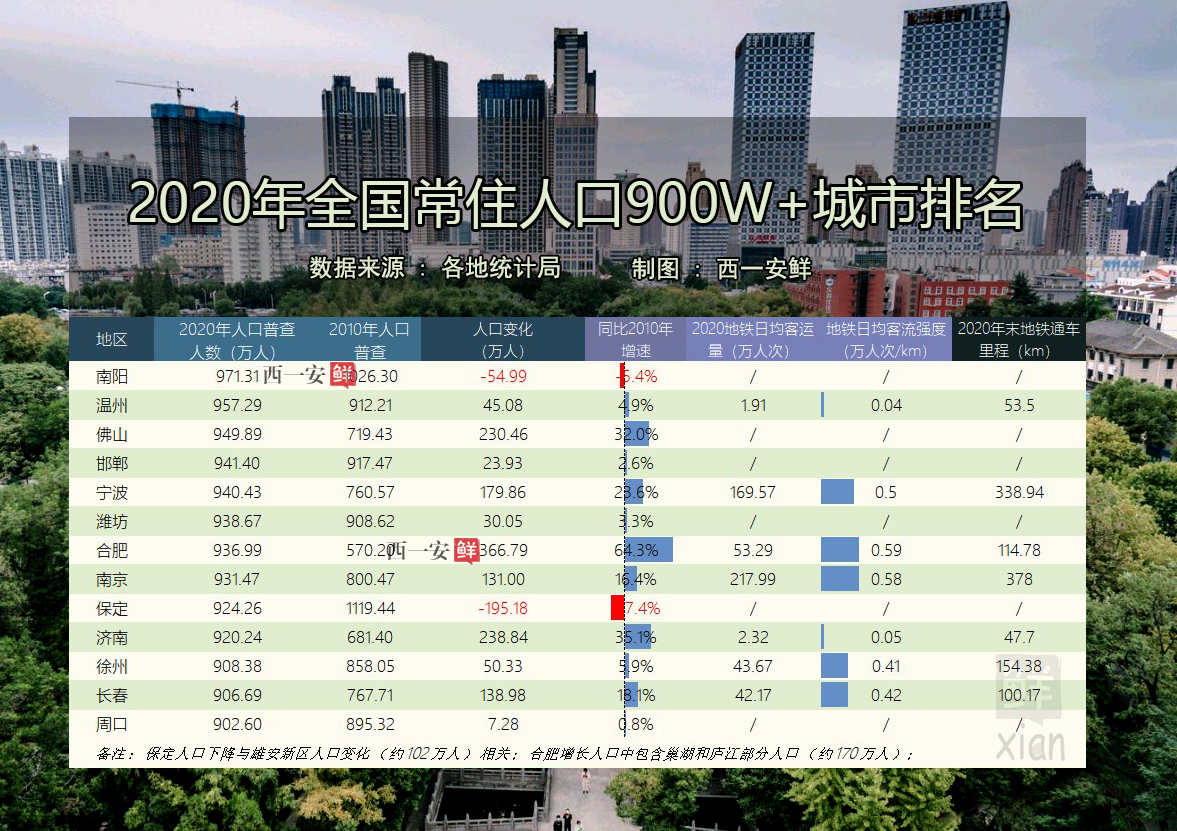Click the red decline bar in 保定 row
This screenshot has height=831, width=1177.
click(x=618, y=608)
